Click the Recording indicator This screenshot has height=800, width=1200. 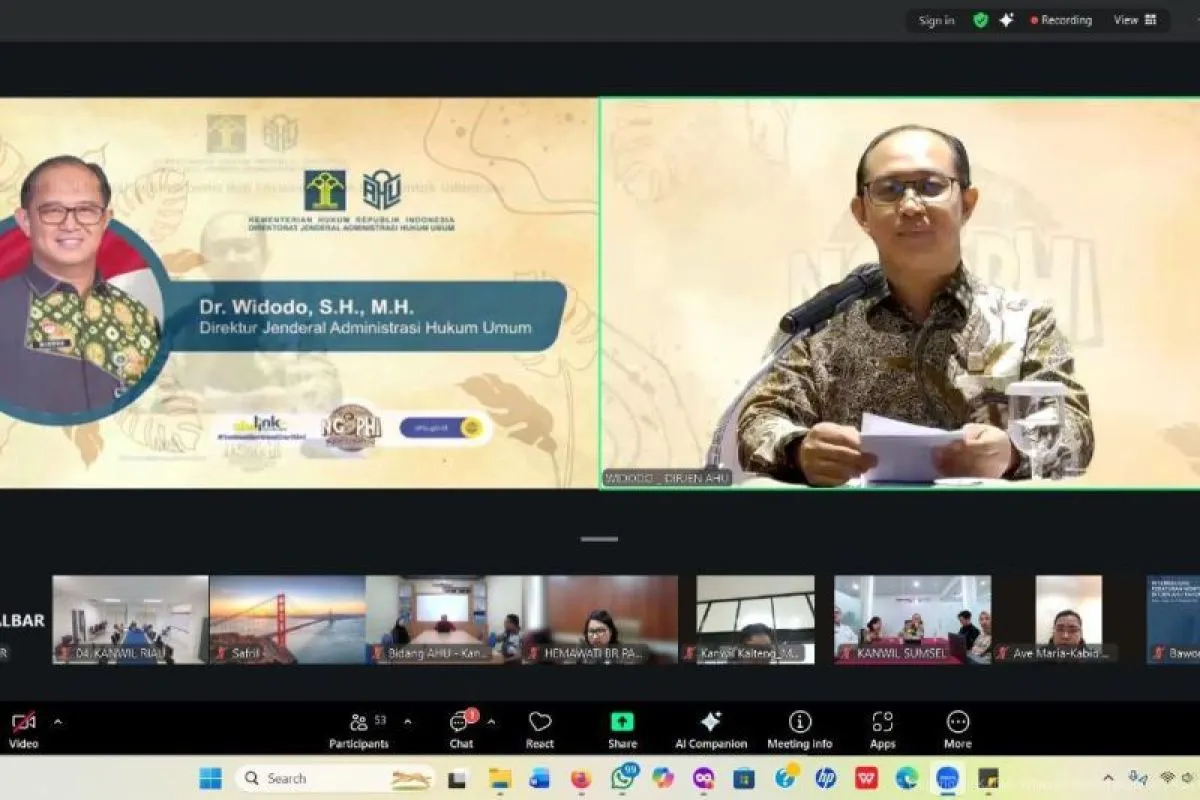coord(1061,20)
